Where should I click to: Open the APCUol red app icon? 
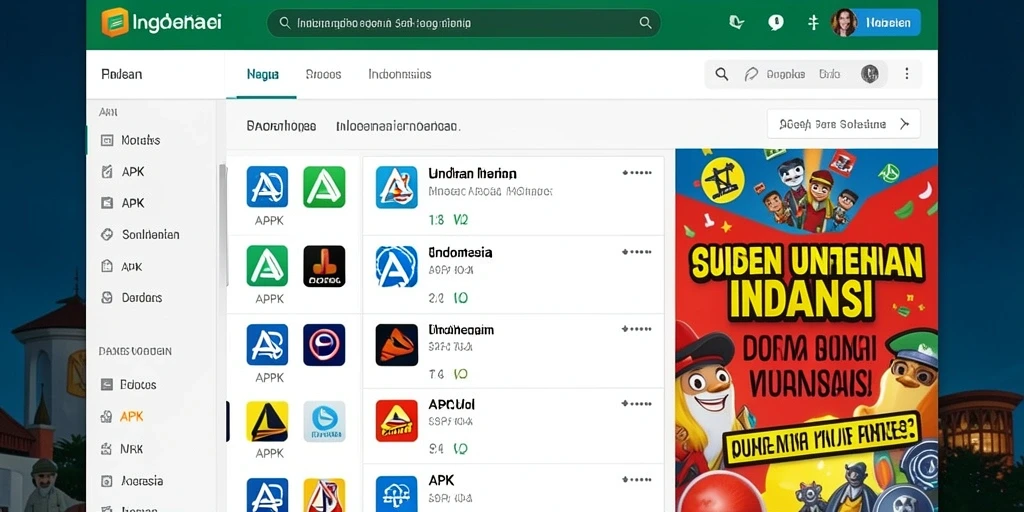[396, 421]
